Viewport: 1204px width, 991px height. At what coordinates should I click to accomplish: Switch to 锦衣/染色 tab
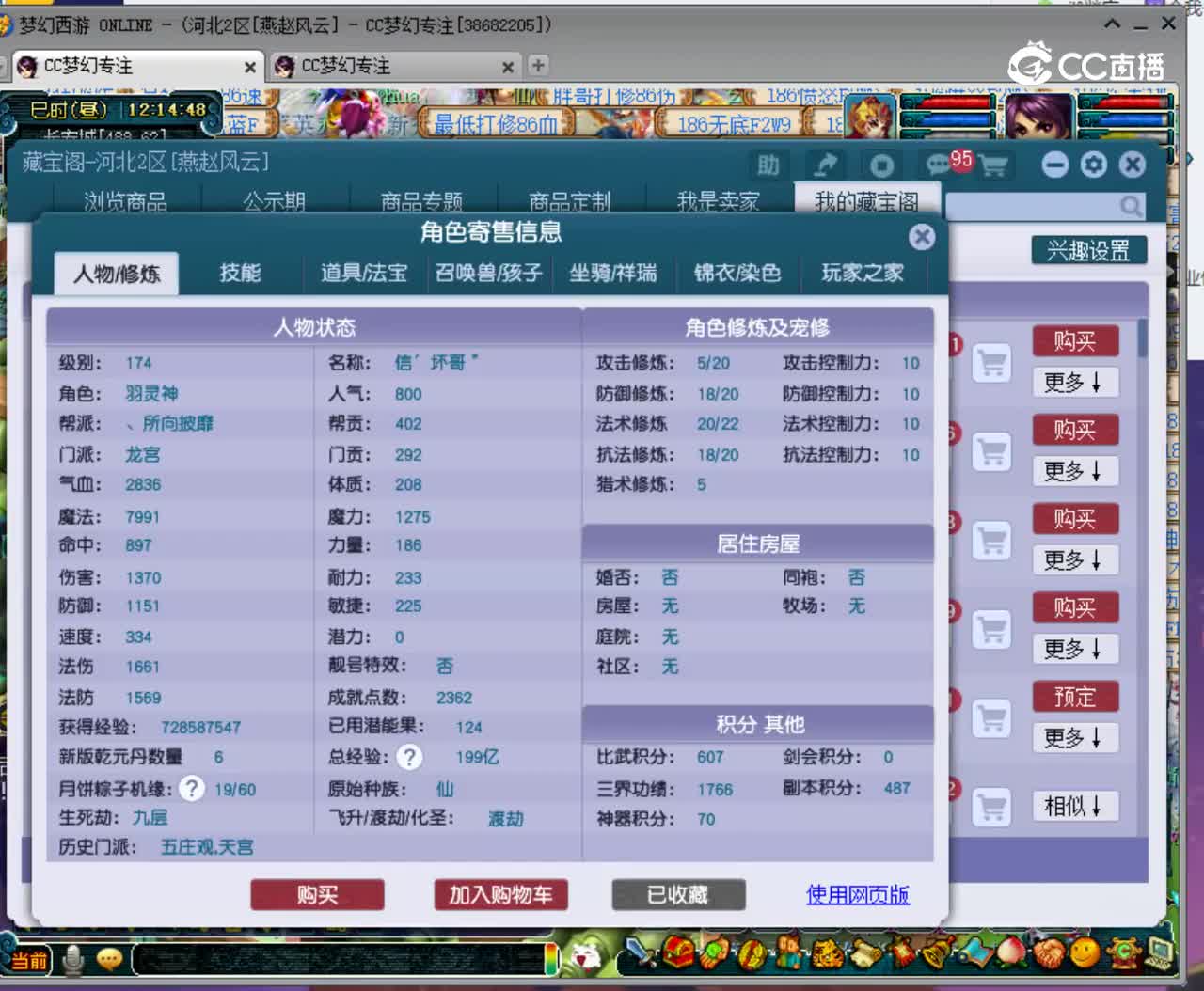click(737, 273)
